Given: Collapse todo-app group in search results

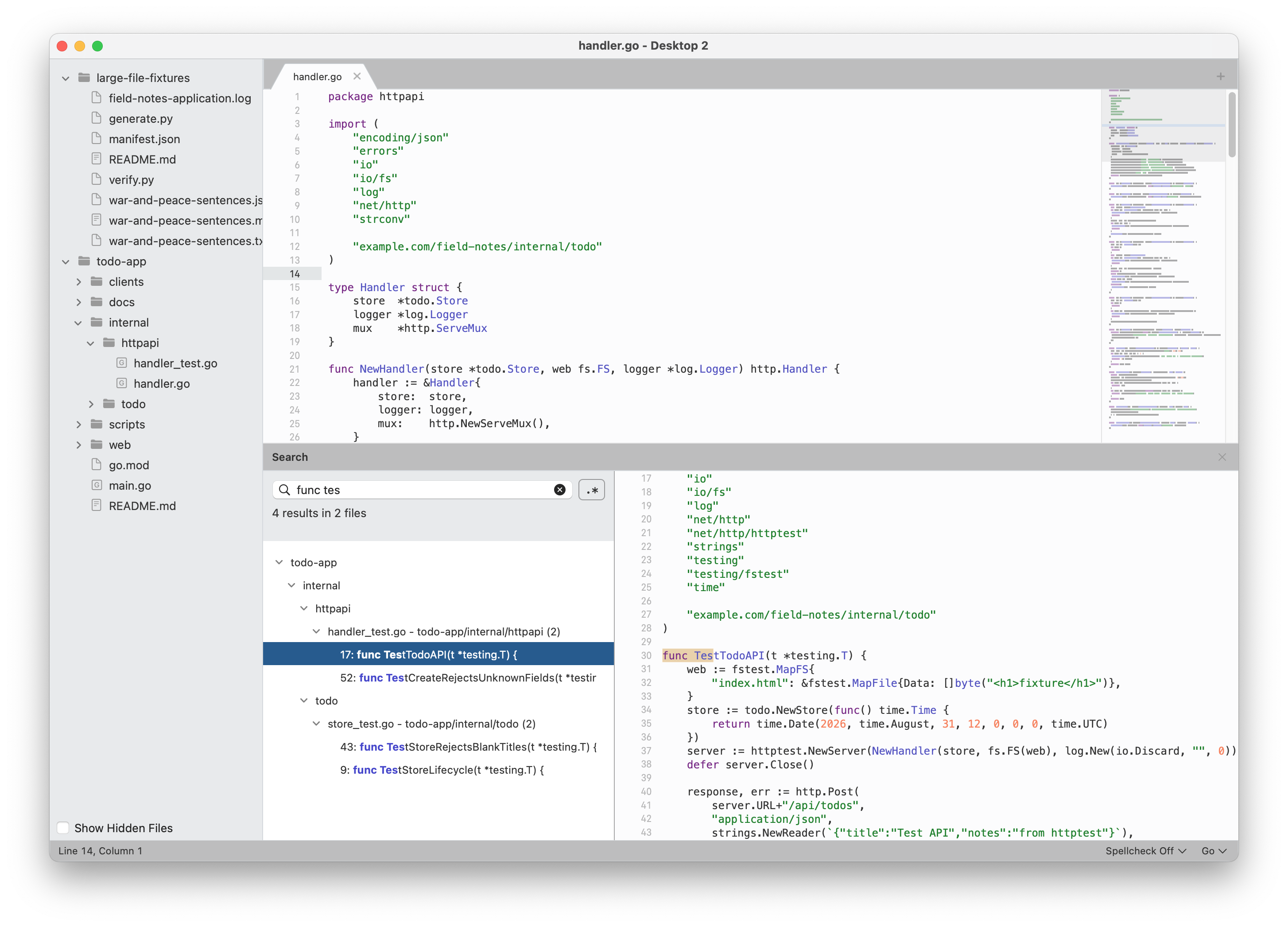Looking at the screenshot, I should 279,562.
